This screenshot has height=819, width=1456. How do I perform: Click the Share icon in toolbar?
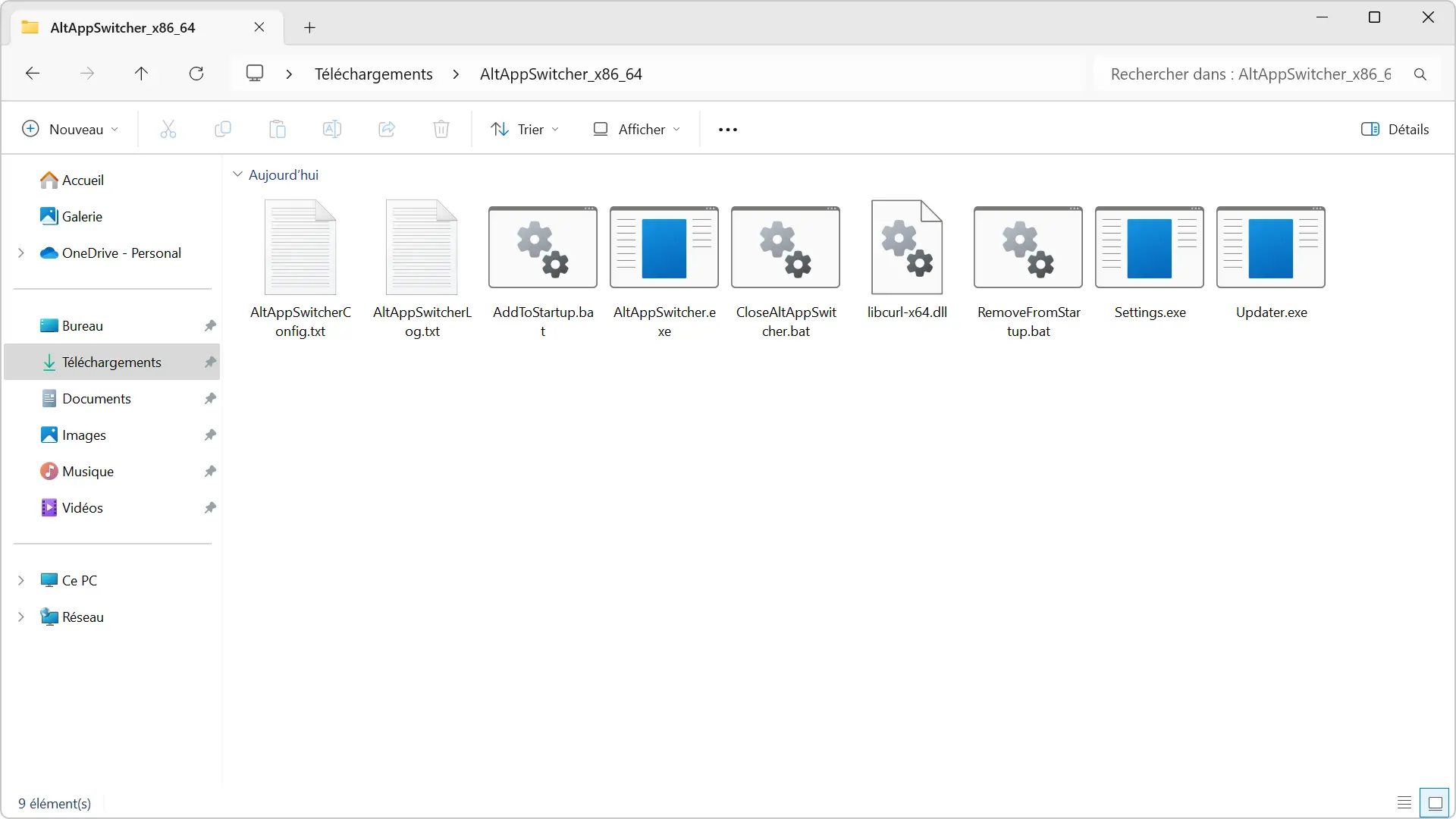point(387,129)
